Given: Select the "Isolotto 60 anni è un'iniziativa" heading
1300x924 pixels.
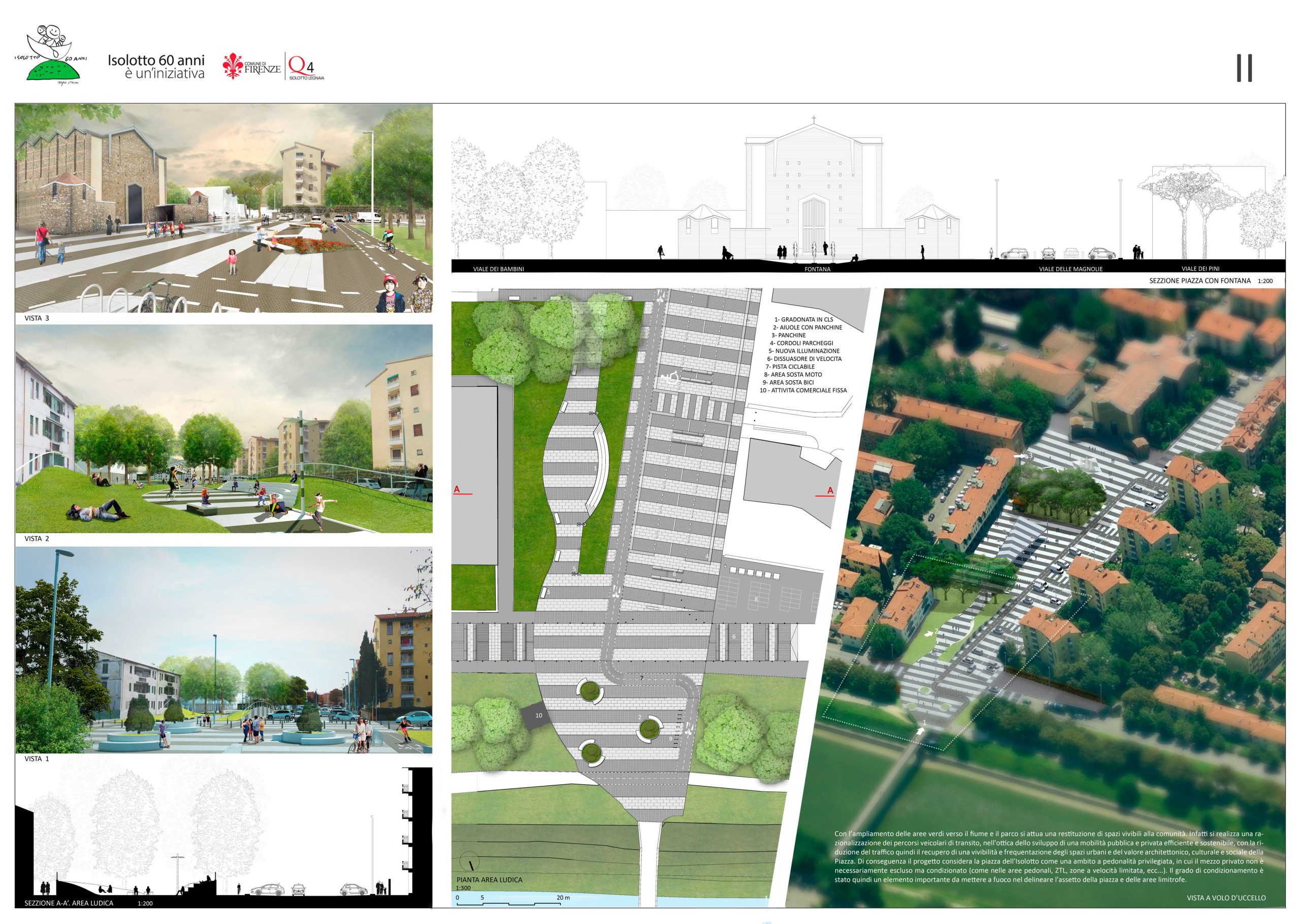Looking at the screenshot, I should 156,67.
